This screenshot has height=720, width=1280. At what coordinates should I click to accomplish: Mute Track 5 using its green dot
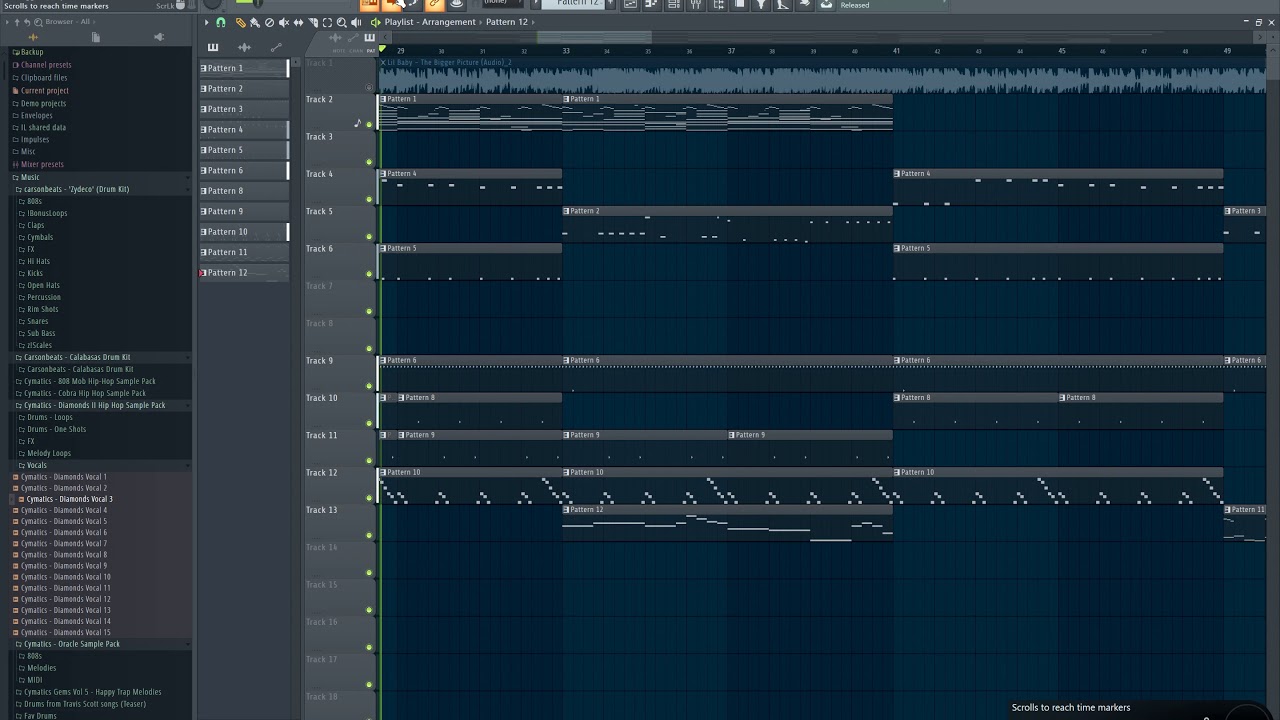tap(369, 237)
